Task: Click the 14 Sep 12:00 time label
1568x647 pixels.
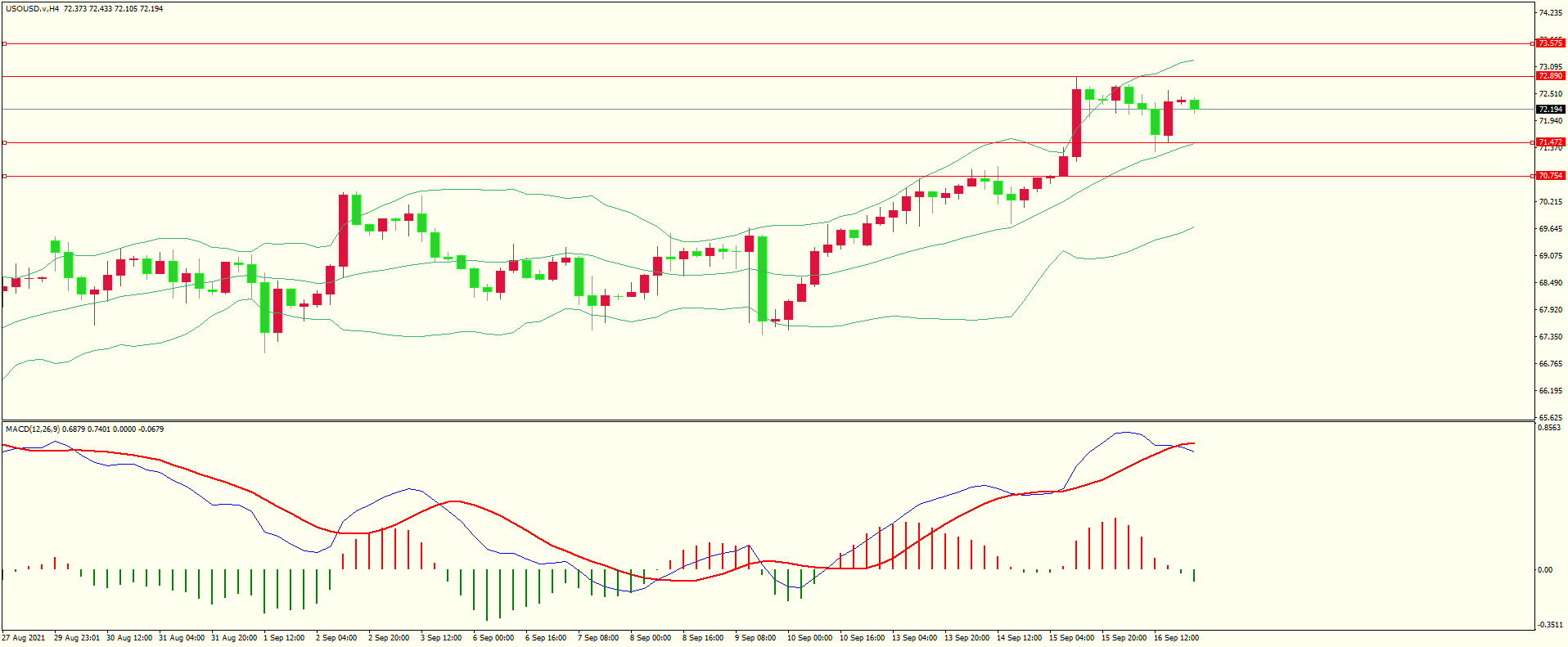Action: 1020,638
